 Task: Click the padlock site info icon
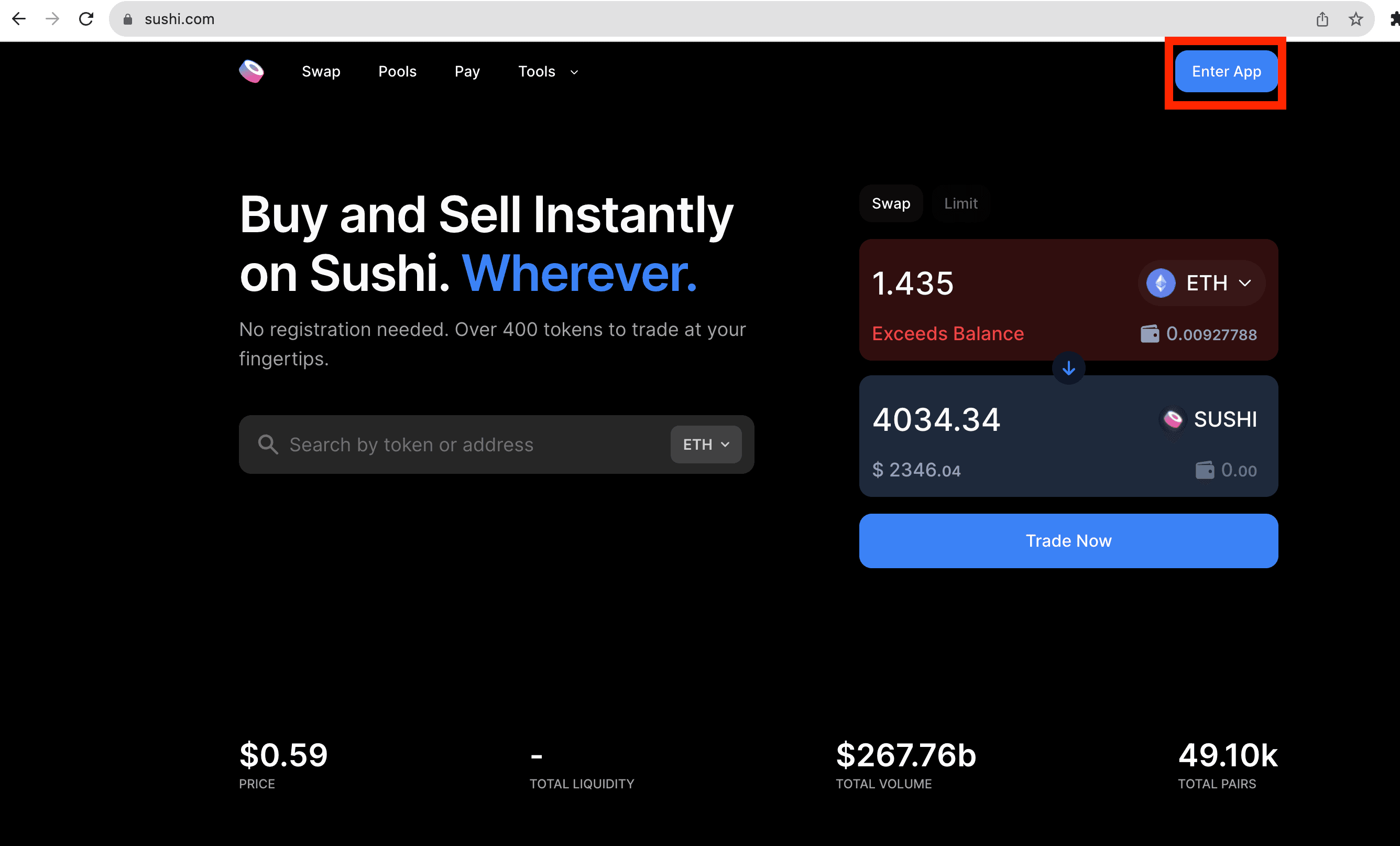pyautogui.click(x=128, y=19)
